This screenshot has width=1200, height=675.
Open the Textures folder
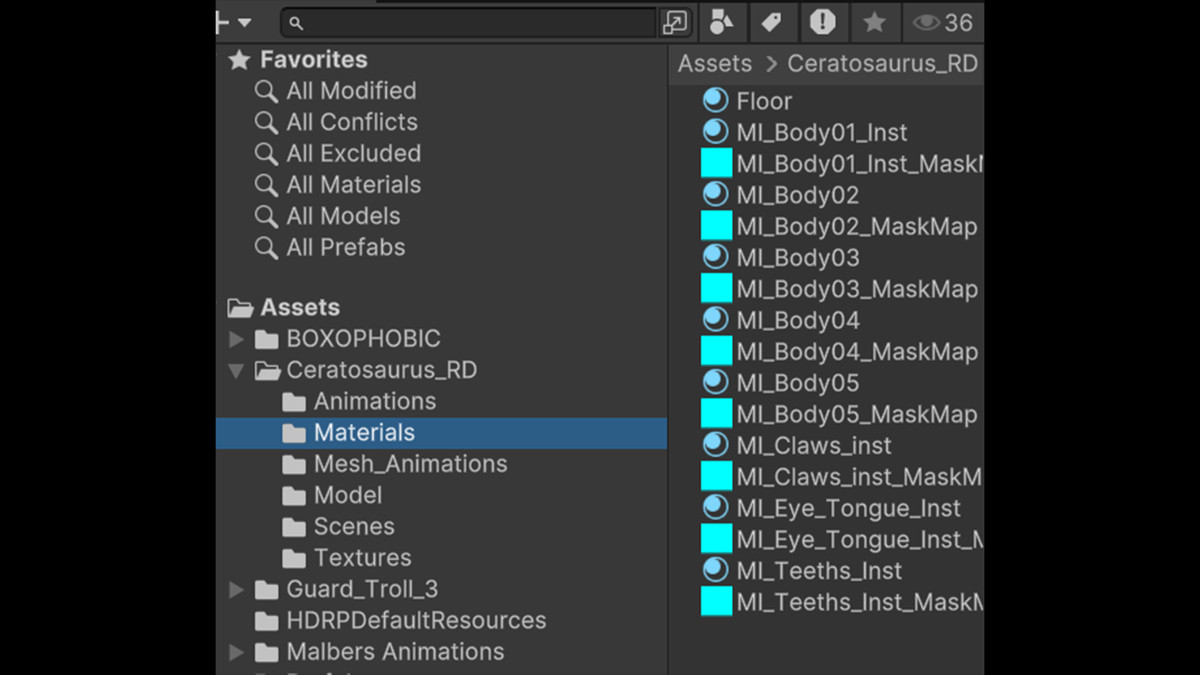(x=362, y=558)
